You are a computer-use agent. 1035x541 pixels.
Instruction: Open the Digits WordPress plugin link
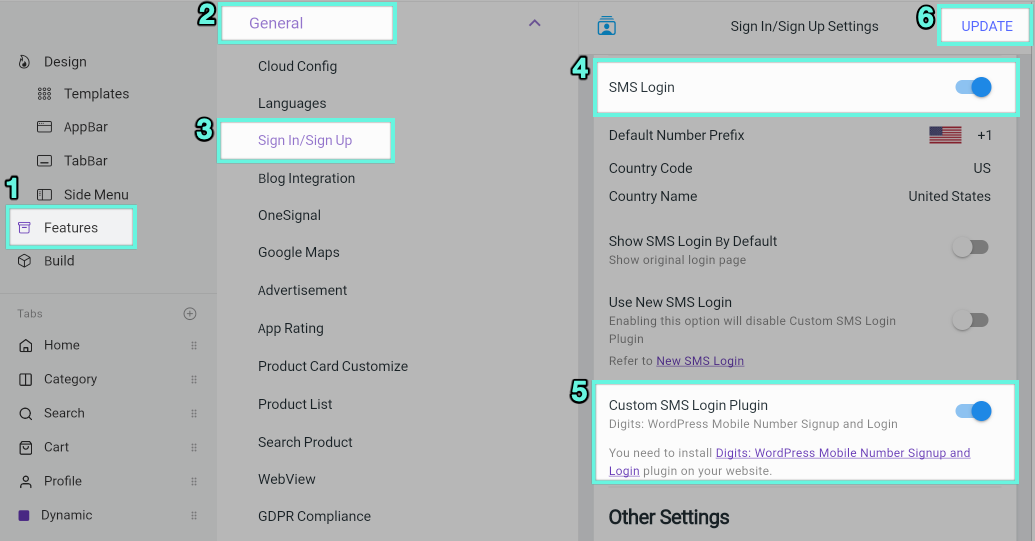click(842, 453)
